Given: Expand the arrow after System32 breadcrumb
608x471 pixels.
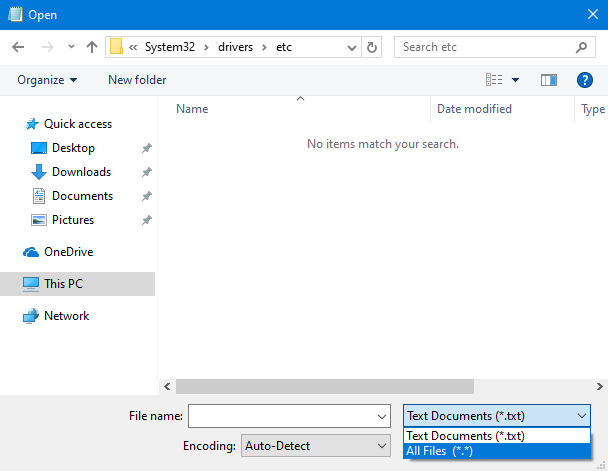Looking at the screenshot, I should (x=206, y=47).
